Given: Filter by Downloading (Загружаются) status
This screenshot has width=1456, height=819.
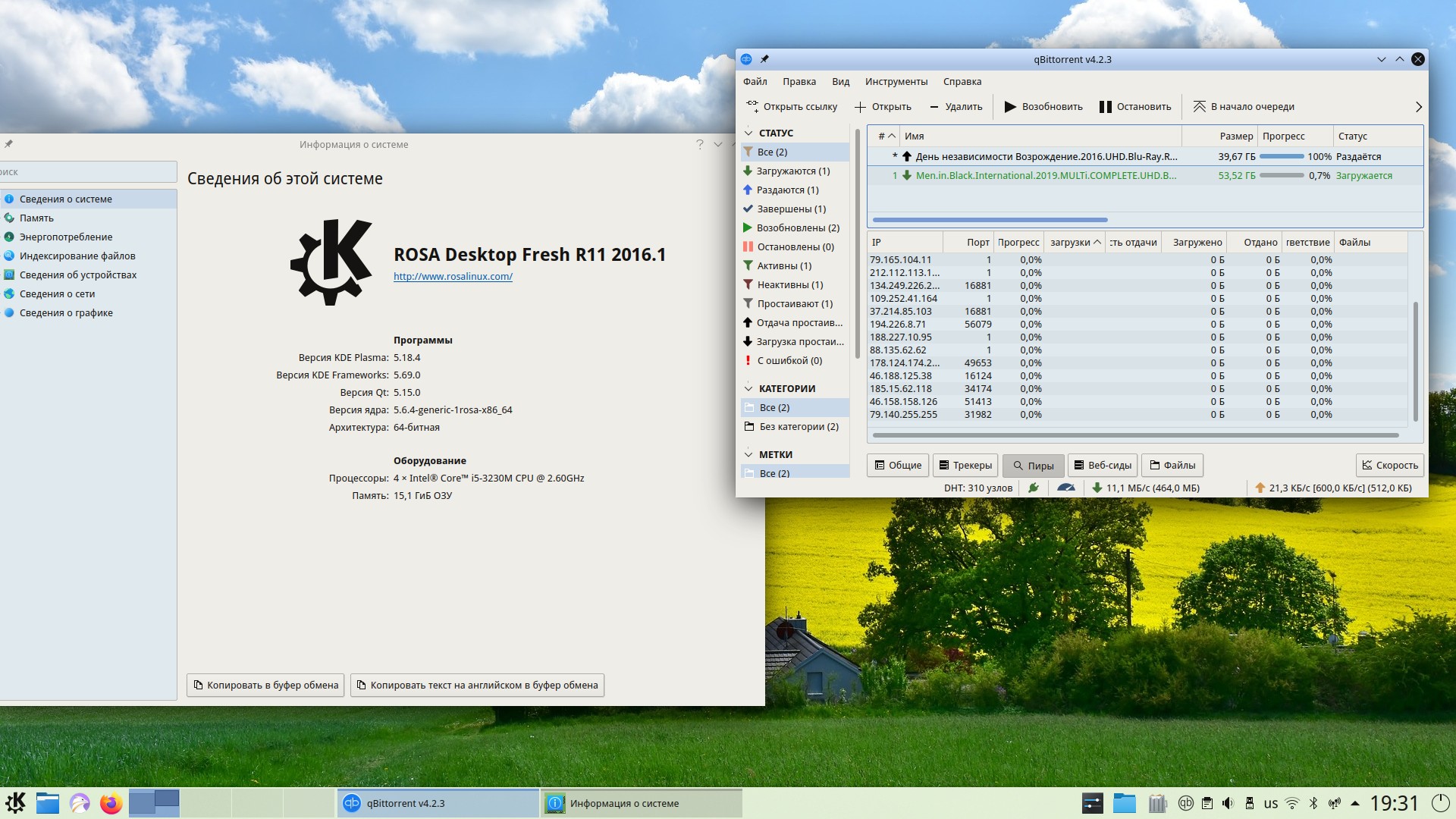Looking at the screenshot, I should click(x=792, y=171).
